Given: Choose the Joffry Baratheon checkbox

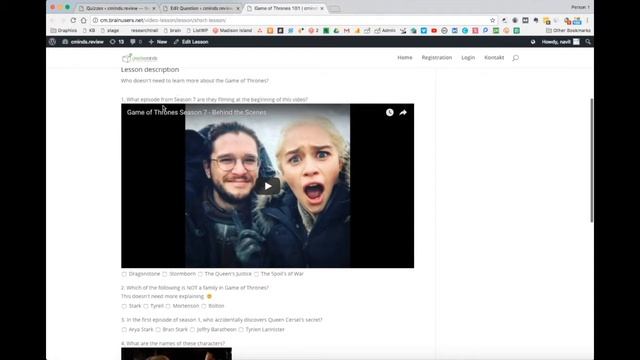Looking at the screenshot, I should 192,330.
